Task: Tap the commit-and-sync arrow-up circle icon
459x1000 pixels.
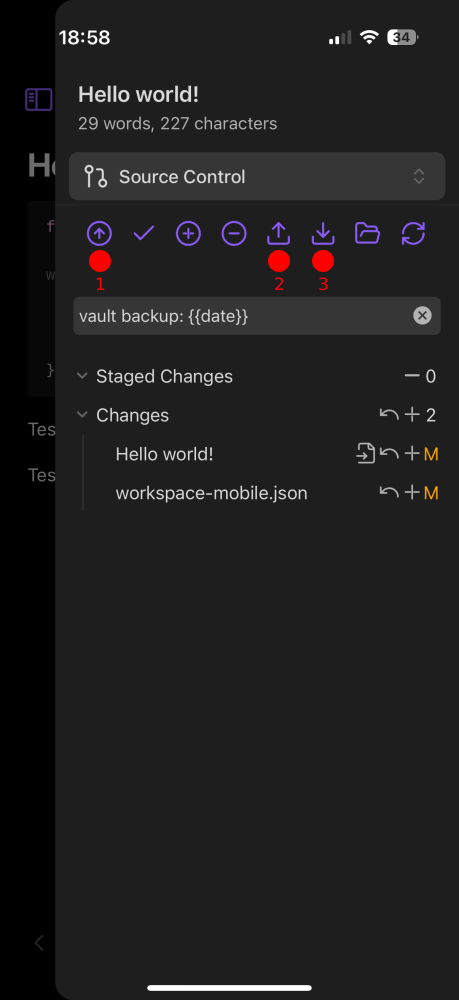Action: click(99, 233)
